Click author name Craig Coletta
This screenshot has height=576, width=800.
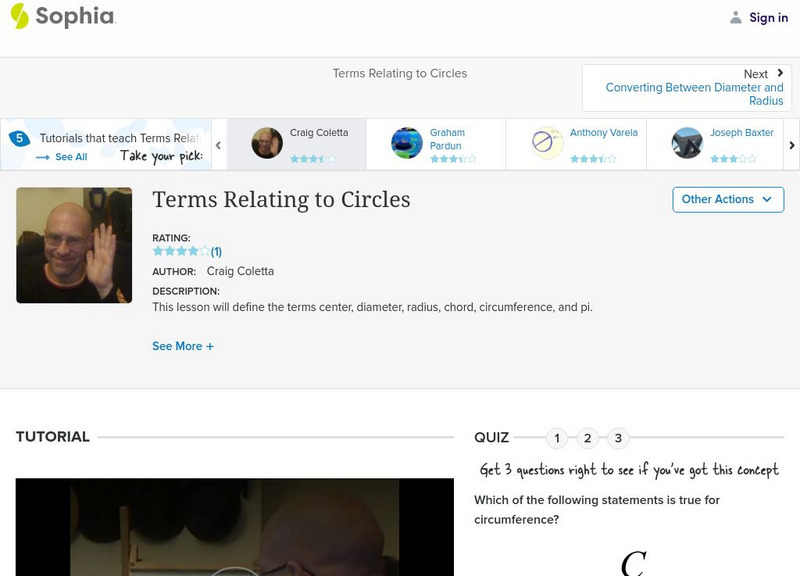coord(240,271)
